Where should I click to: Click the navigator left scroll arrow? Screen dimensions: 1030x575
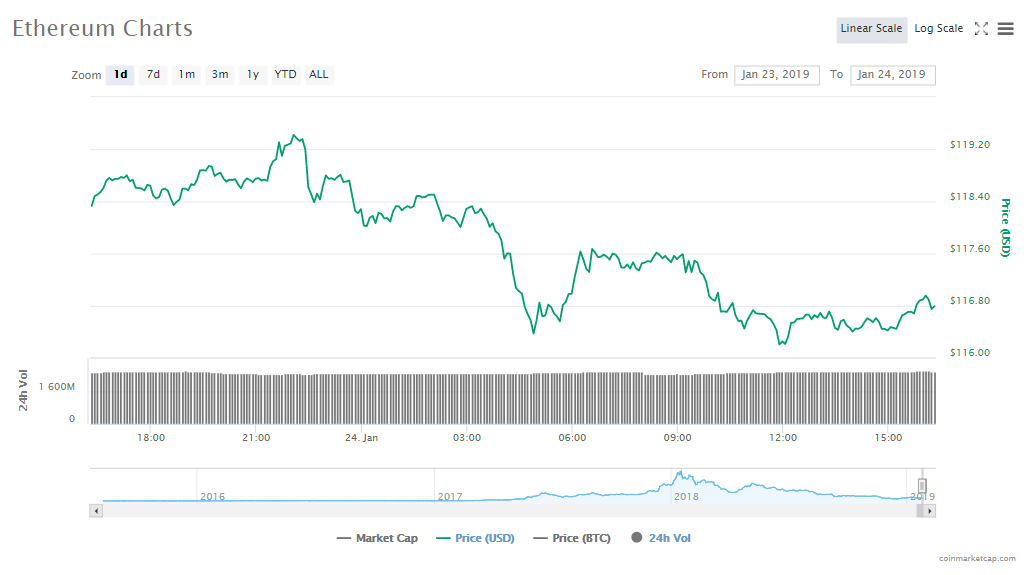coord(96,511)
